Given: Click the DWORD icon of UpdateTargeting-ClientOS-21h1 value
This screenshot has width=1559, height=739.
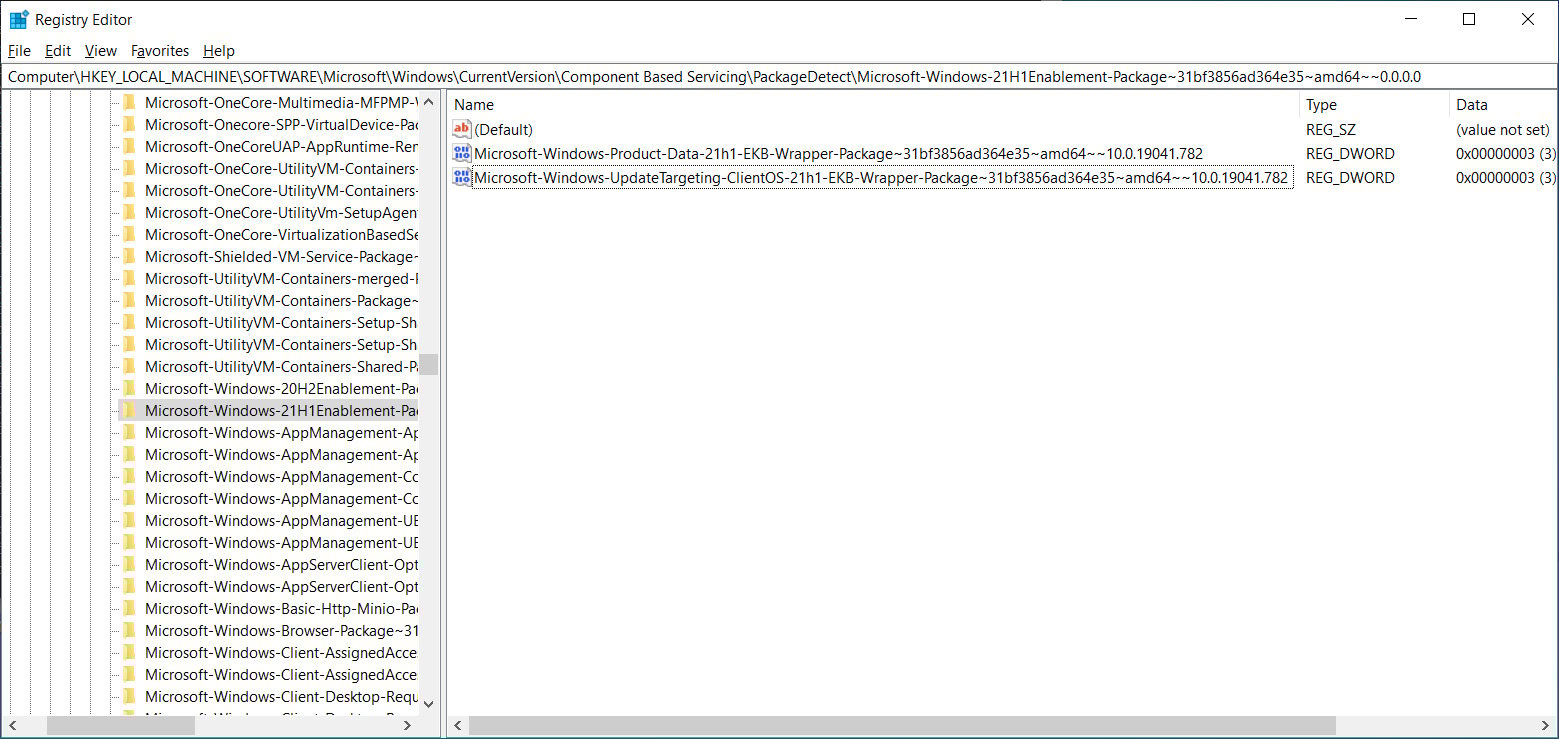Looking at the screenshot, I should (462, 177).
